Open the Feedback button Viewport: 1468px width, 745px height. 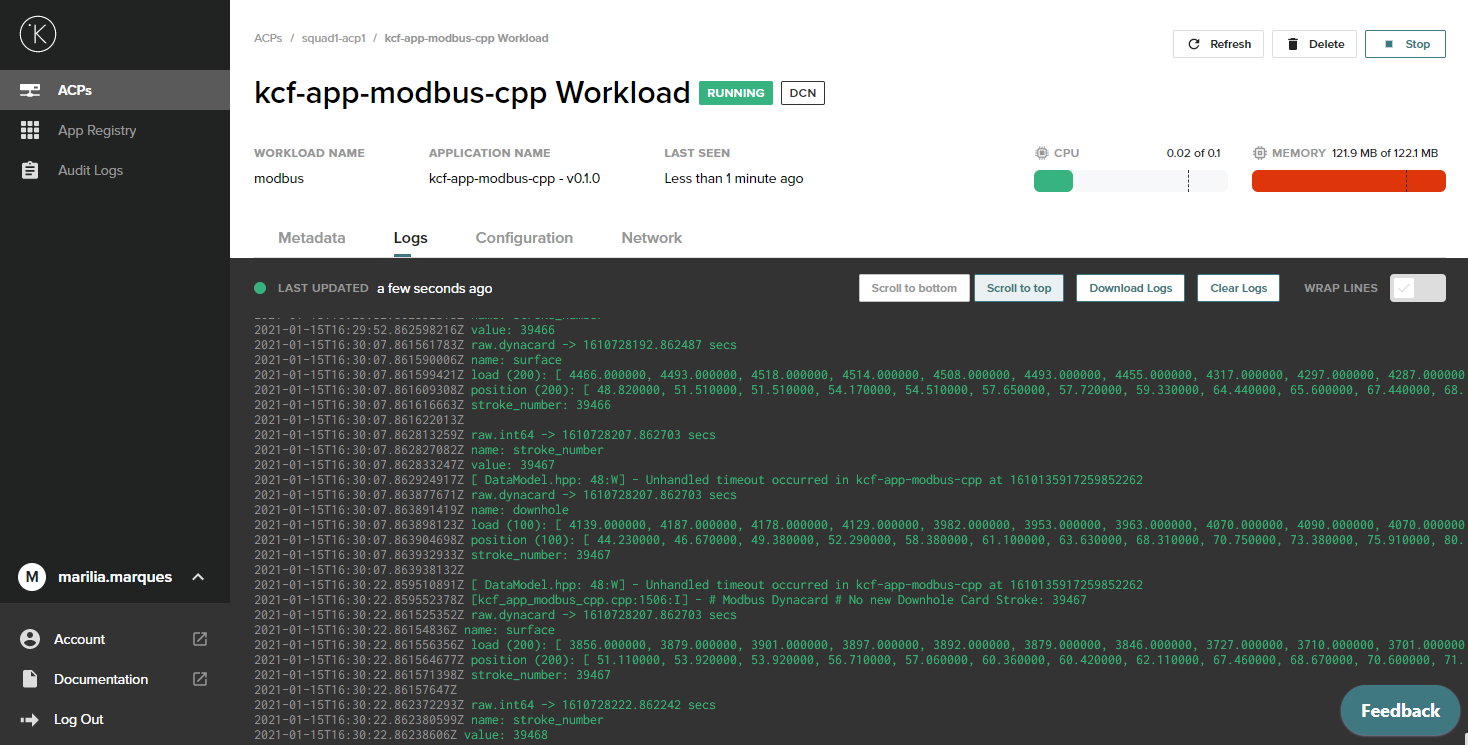[1400, 711]
